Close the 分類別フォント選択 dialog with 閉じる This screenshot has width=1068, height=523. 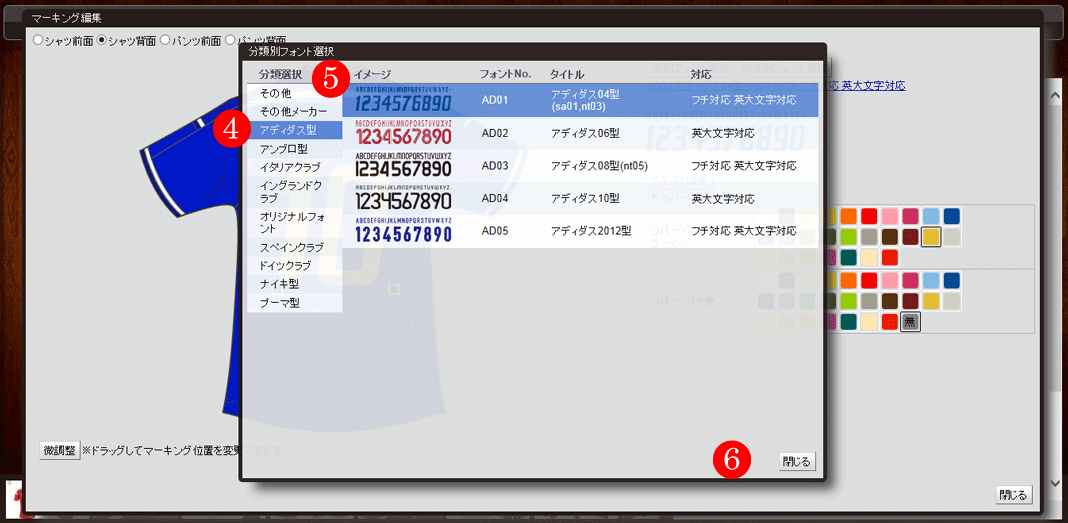coord(797,461)
